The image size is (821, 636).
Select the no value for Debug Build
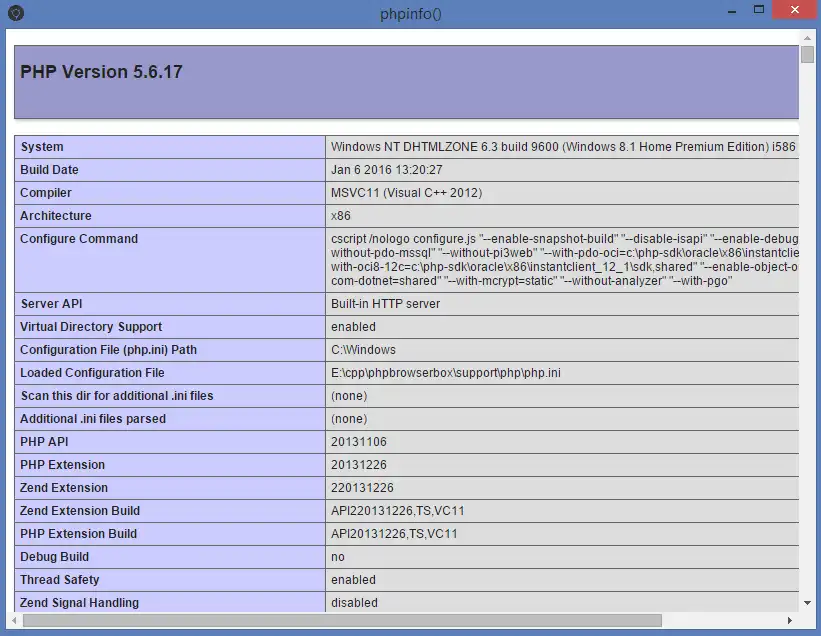[x=338, y=557]
